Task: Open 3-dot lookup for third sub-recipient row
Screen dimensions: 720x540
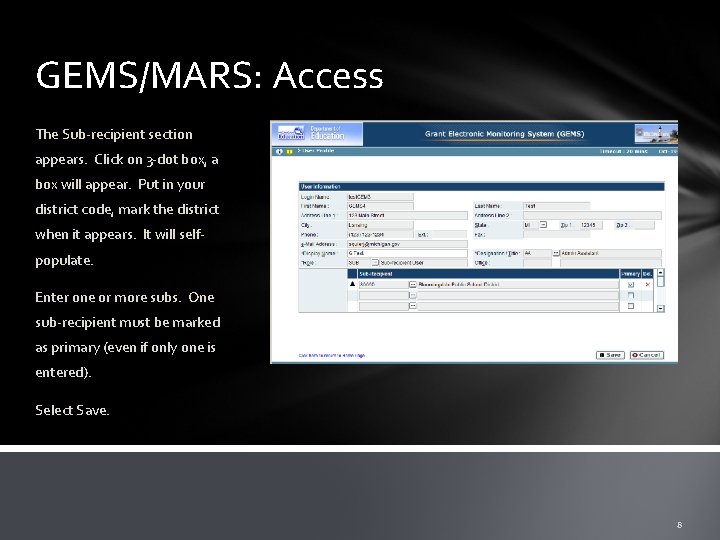Action: pyautogui.click(x=412, y=306)
